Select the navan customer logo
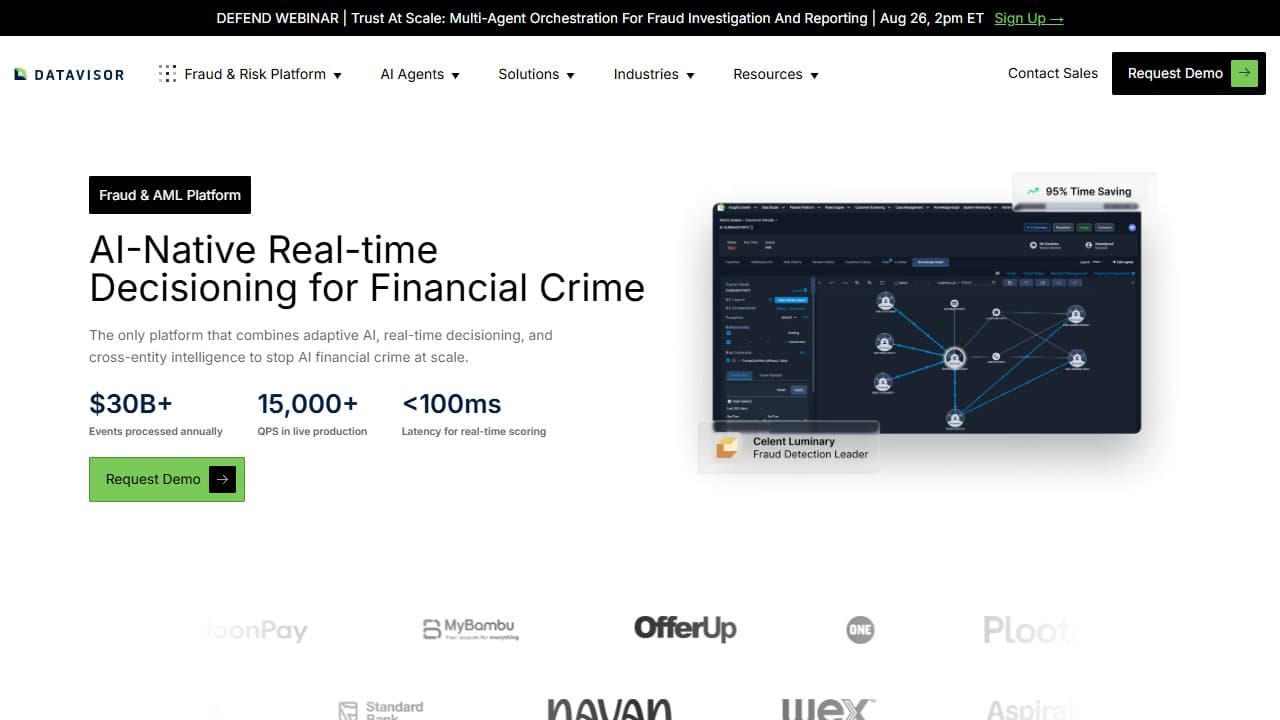1280x720 pixels. coord(610,708)
